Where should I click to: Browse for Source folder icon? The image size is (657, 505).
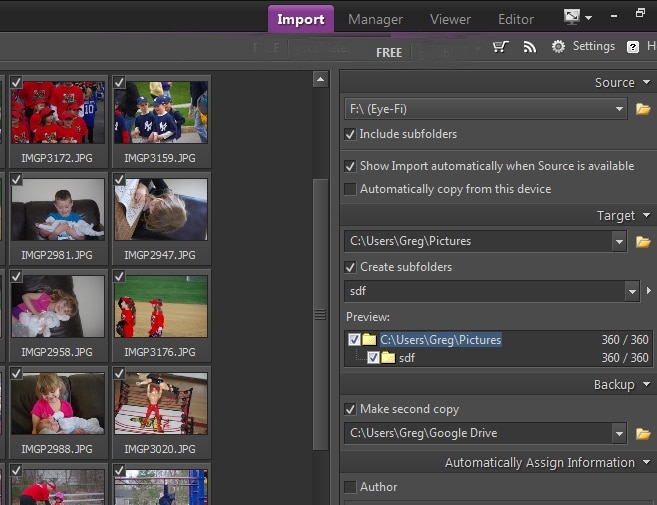pos(643,109)
